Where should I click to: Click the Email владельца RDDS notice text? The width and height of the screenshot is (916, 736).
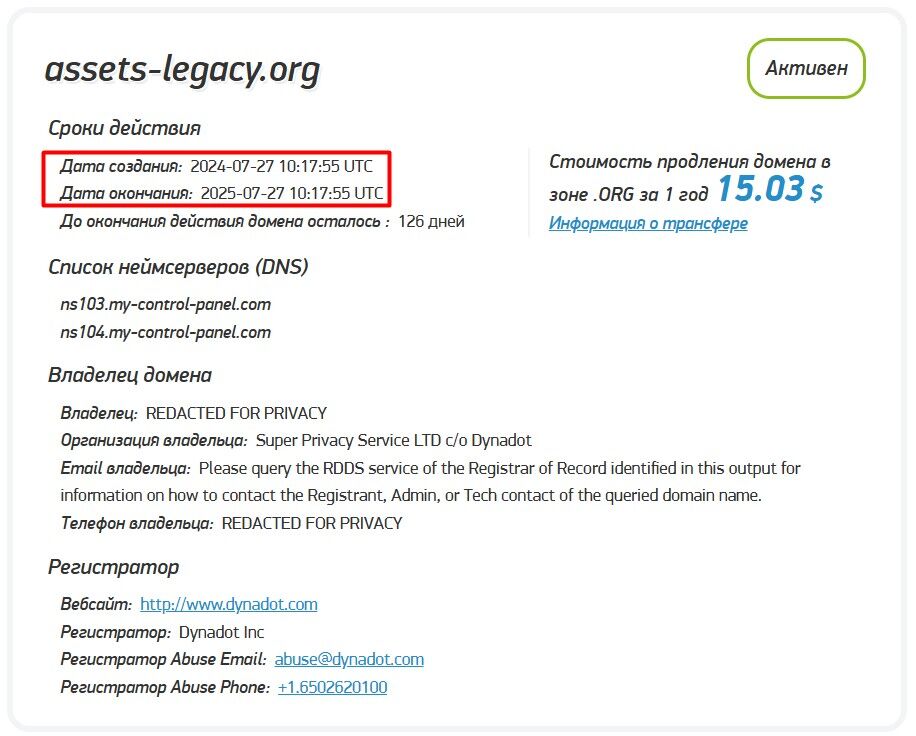(x=431, y=482)
